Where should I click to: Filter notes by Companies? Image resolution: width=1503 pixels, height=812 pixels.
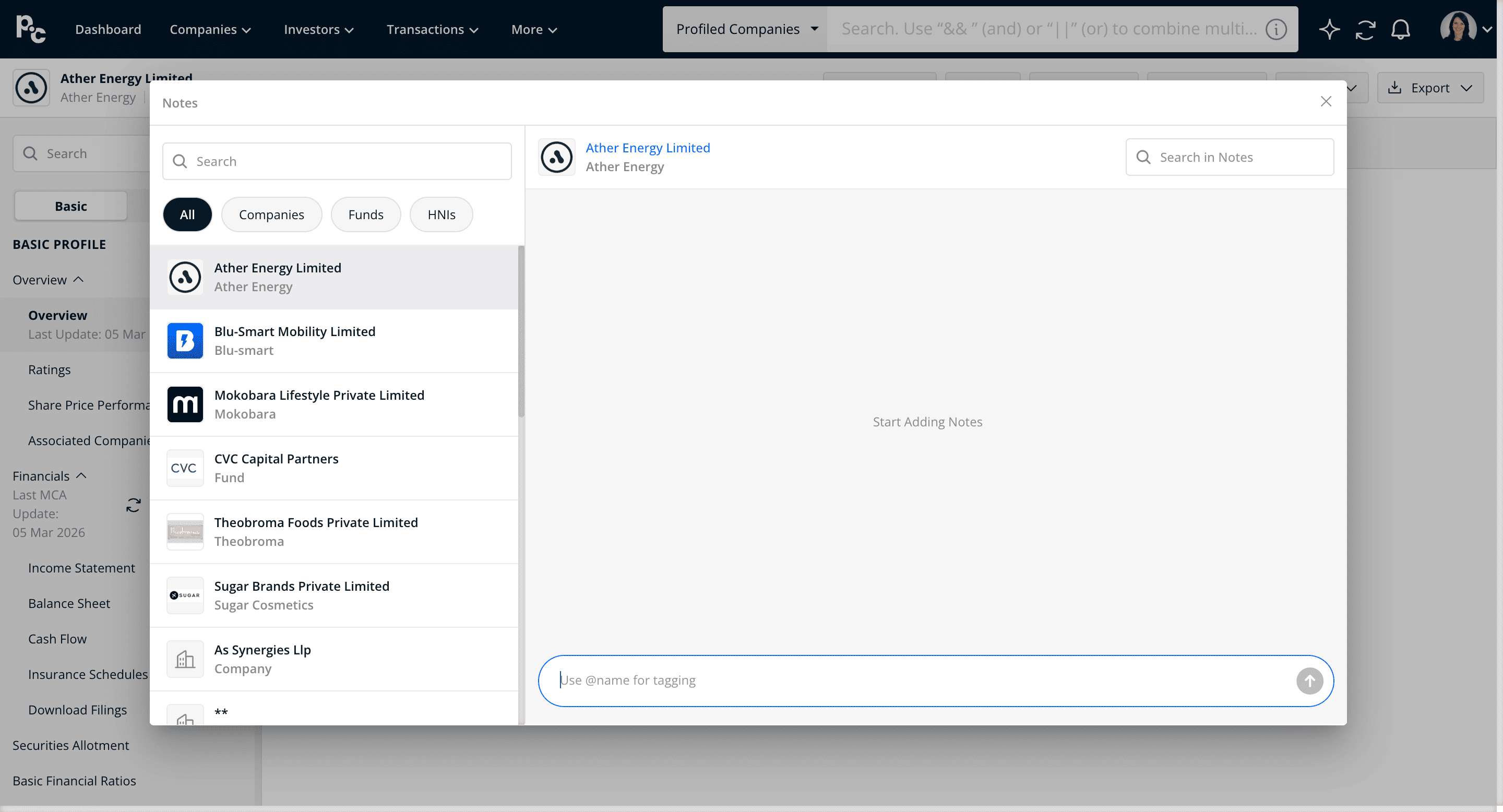(271, 214)
